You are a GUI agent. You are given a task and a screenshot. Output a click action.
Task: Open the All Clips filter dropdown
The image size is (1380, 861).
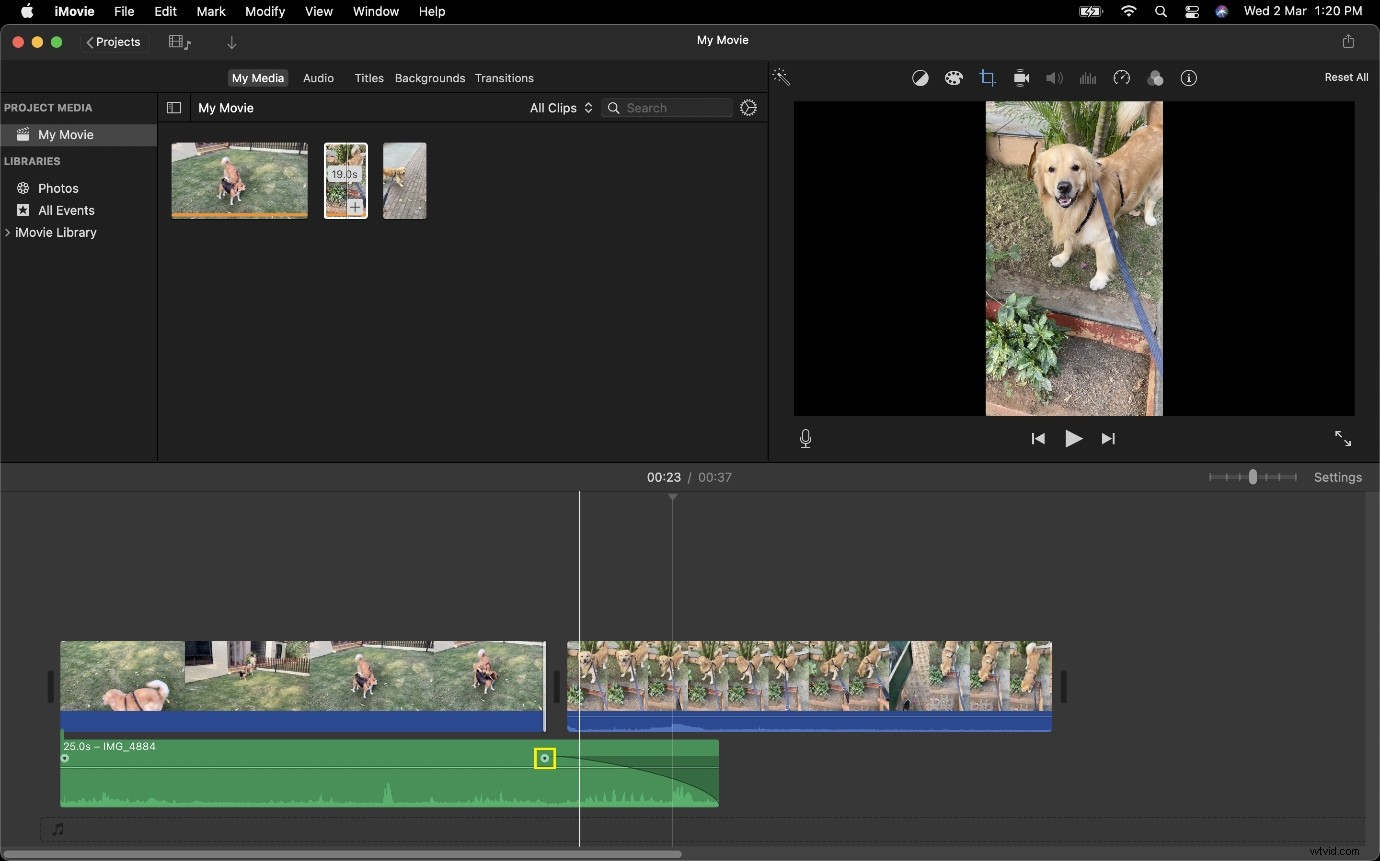tap(560, 108)
